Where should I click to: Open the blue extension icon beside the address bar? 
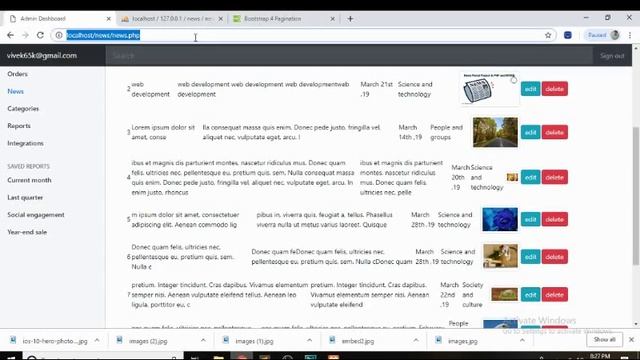(x=568, y=36)
